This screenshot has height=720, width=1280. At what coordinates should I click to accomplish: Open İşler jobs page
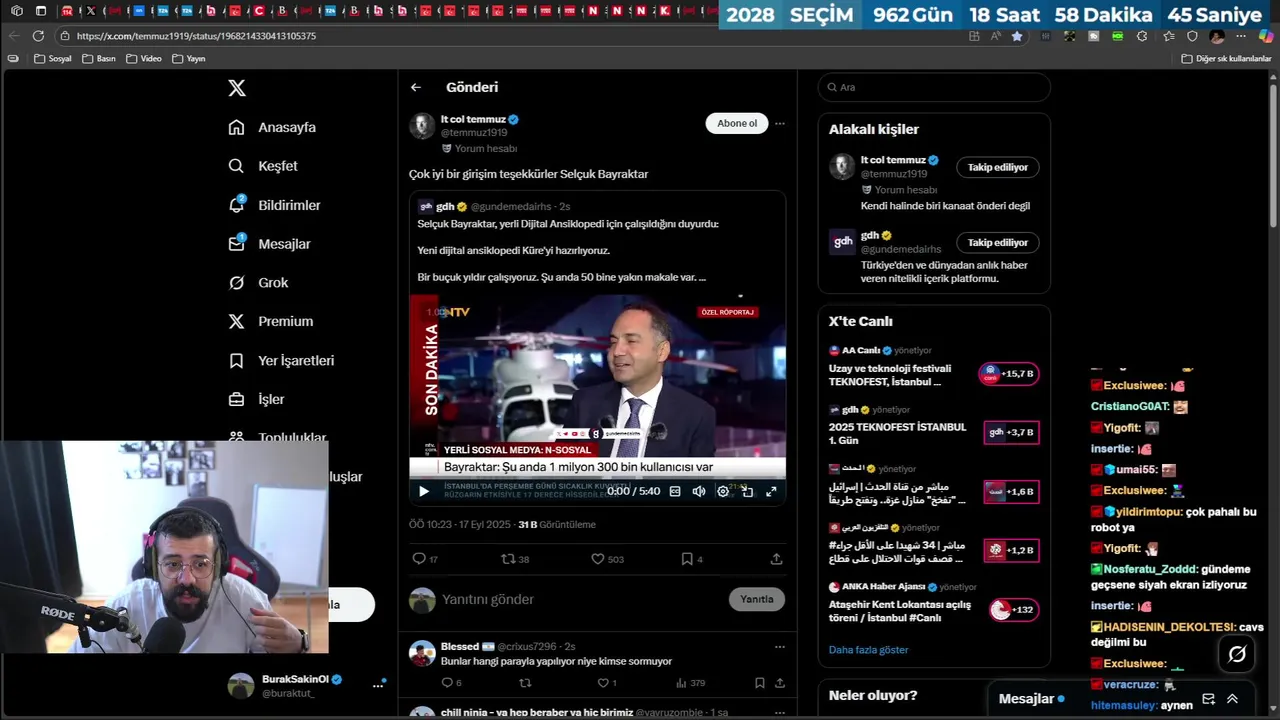pyautogui.click(x=257, y=399)
